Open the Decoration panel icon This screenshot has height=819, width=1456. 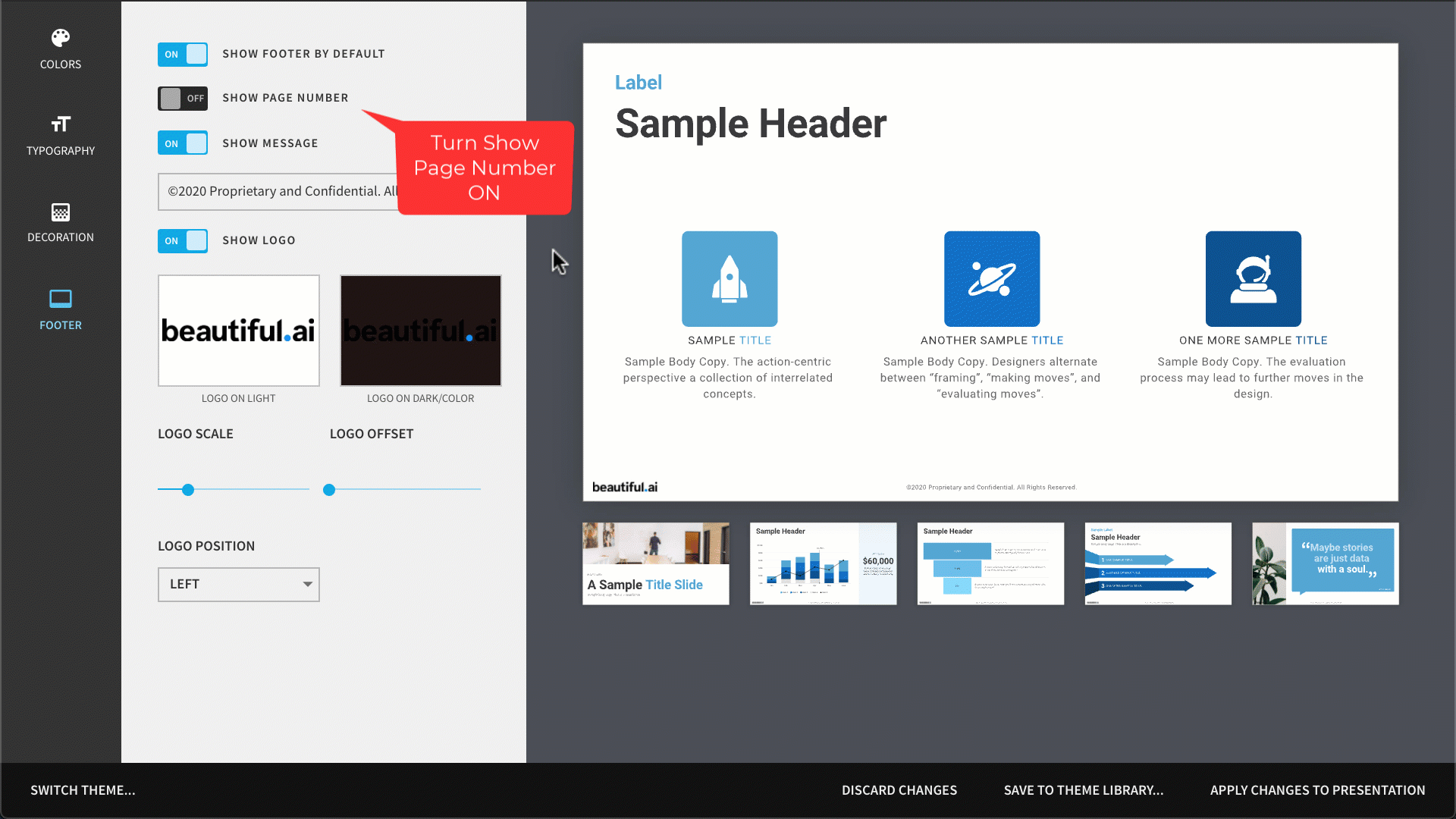tap(61, 212)
